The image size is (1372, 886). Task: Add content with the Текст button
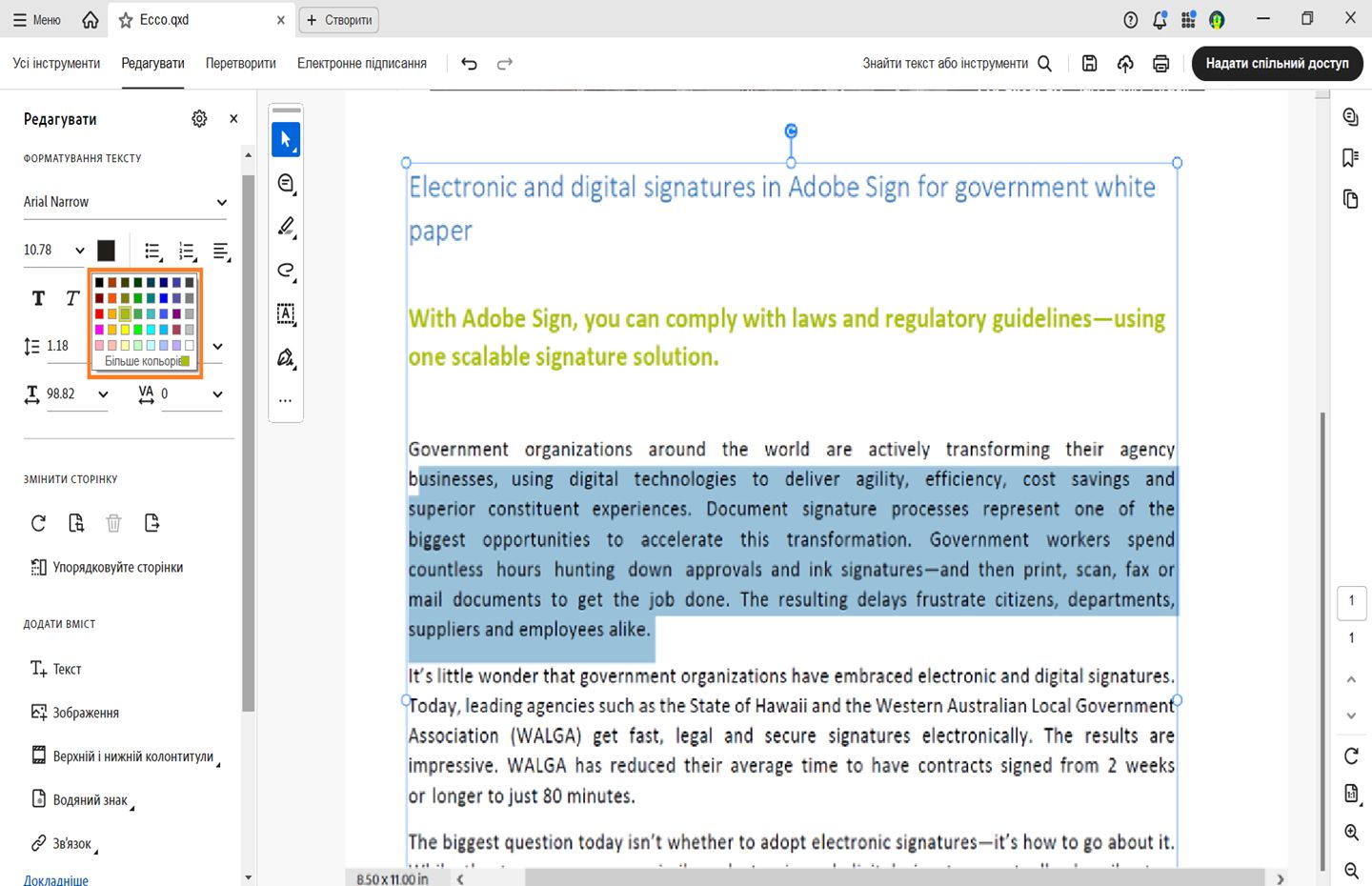56,669
